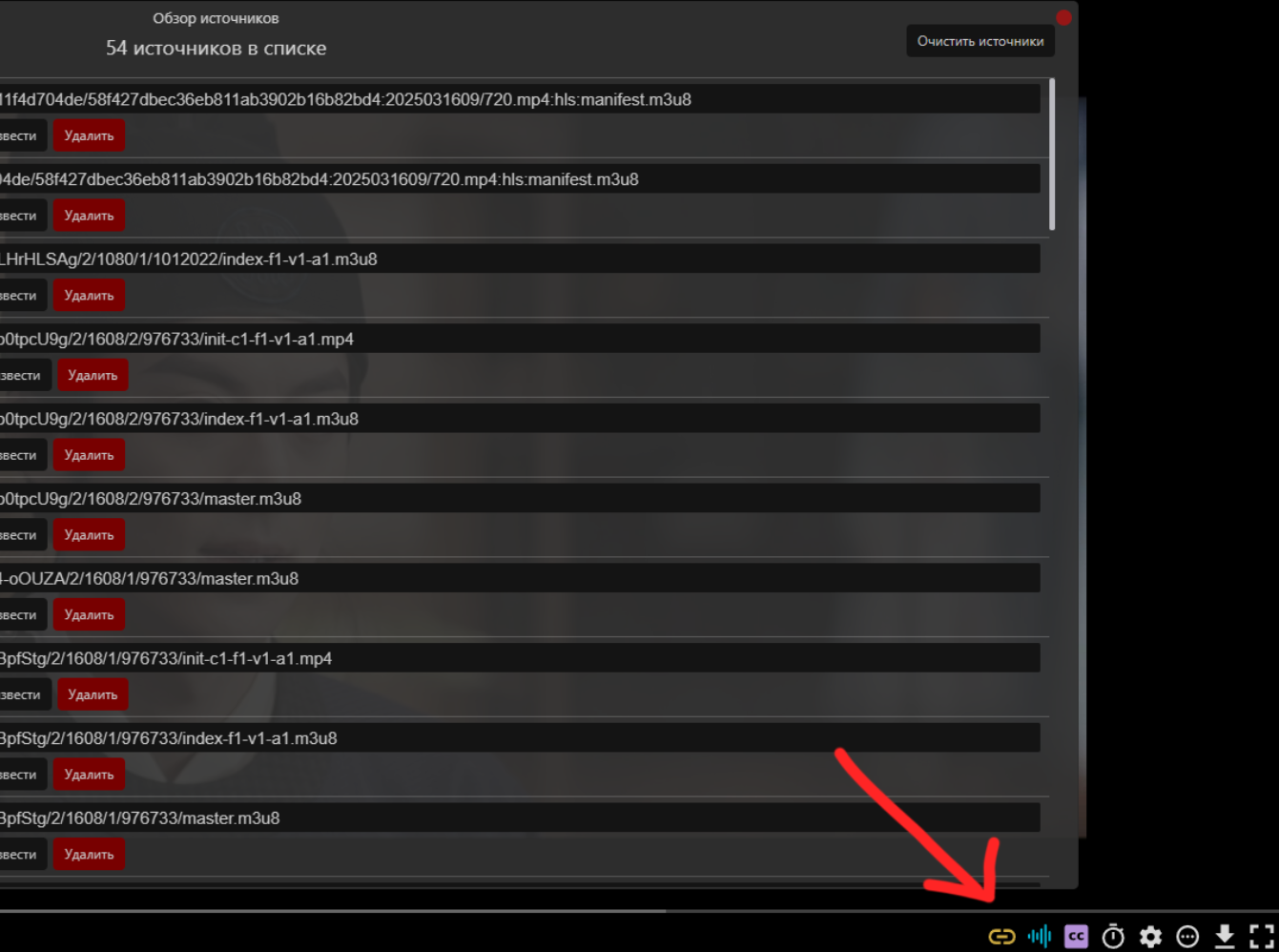Open player settings gear

(x=1150, y=937)
